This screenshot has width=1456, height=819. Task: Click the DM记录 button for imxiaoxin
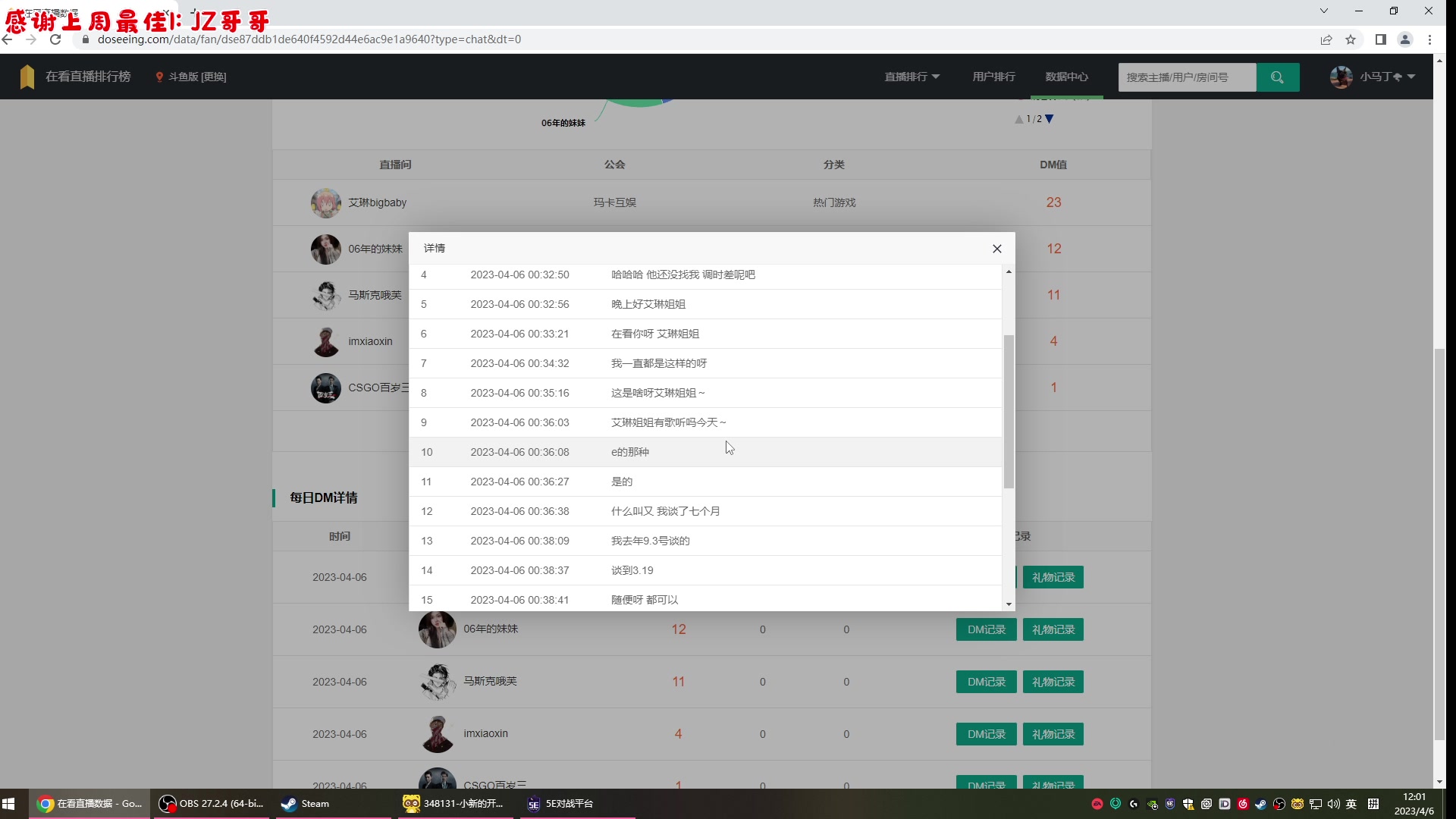click(986, 734)
